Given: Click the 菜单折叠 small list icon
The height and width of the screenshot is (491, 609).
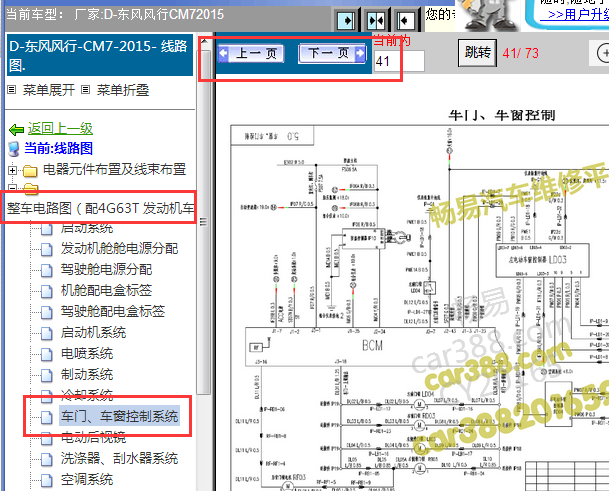Looking at the screenshot, I should pos(85,90).
